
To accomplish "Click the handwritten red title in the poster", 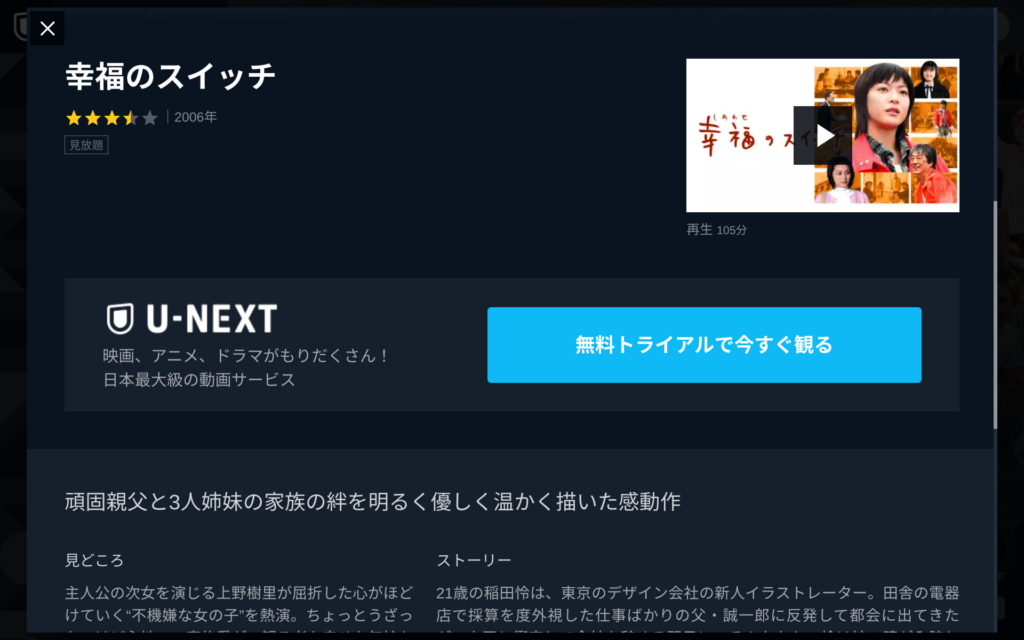I will click(744, 135).
